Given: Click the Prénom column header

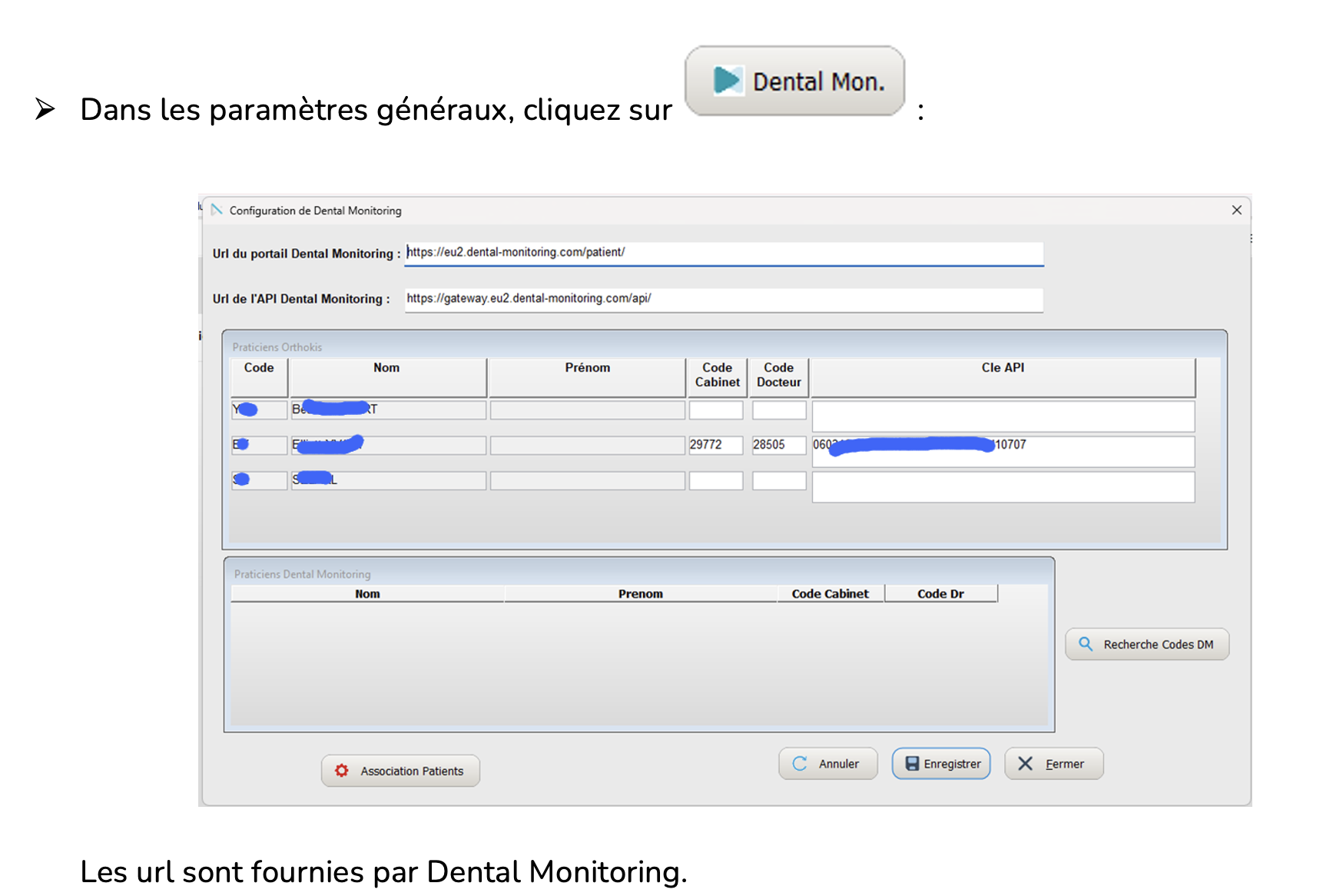Looking at the screenshot, I should (x=587, y=377).
